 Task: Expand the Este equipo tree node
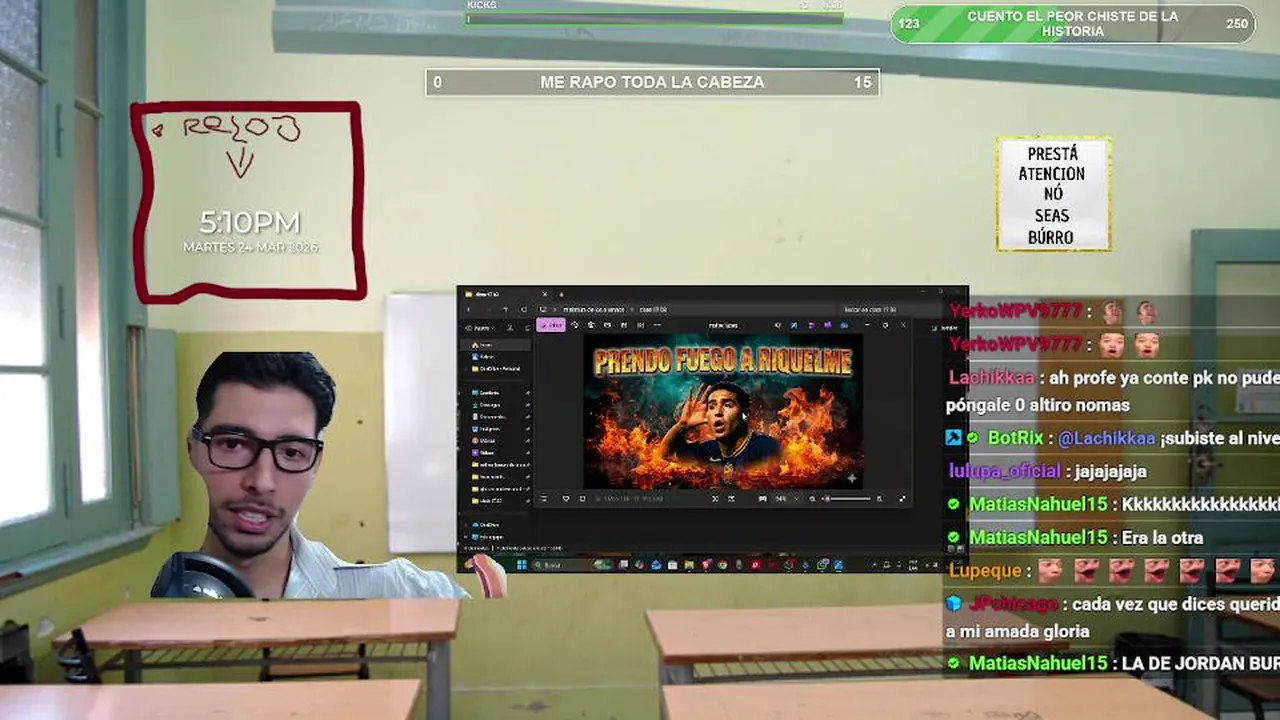coord(465,537)
